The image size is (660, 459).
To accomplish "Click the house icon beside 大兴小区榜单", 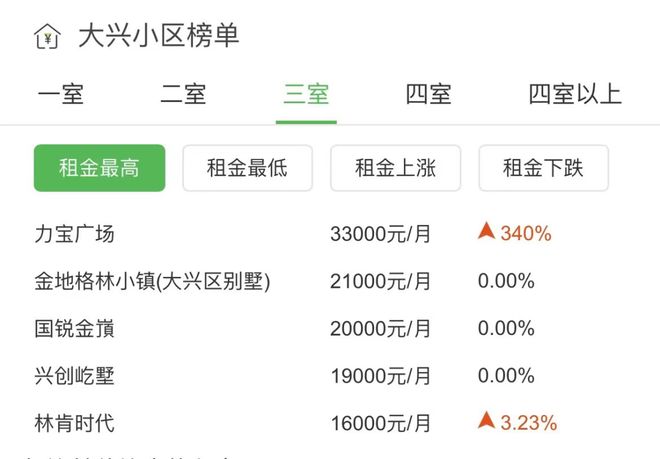I will tap(46, 37).
